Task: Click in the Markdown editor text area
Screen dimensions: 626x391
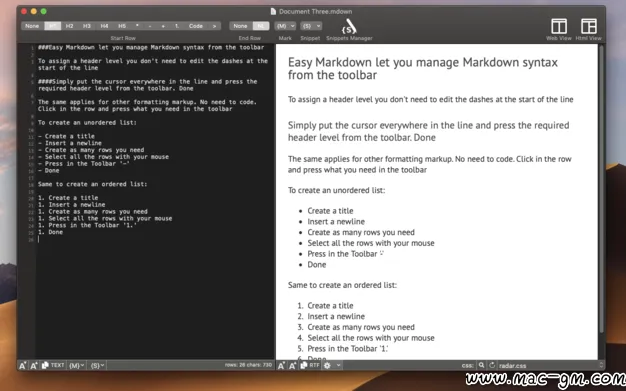Action: (x=156, y=201)
